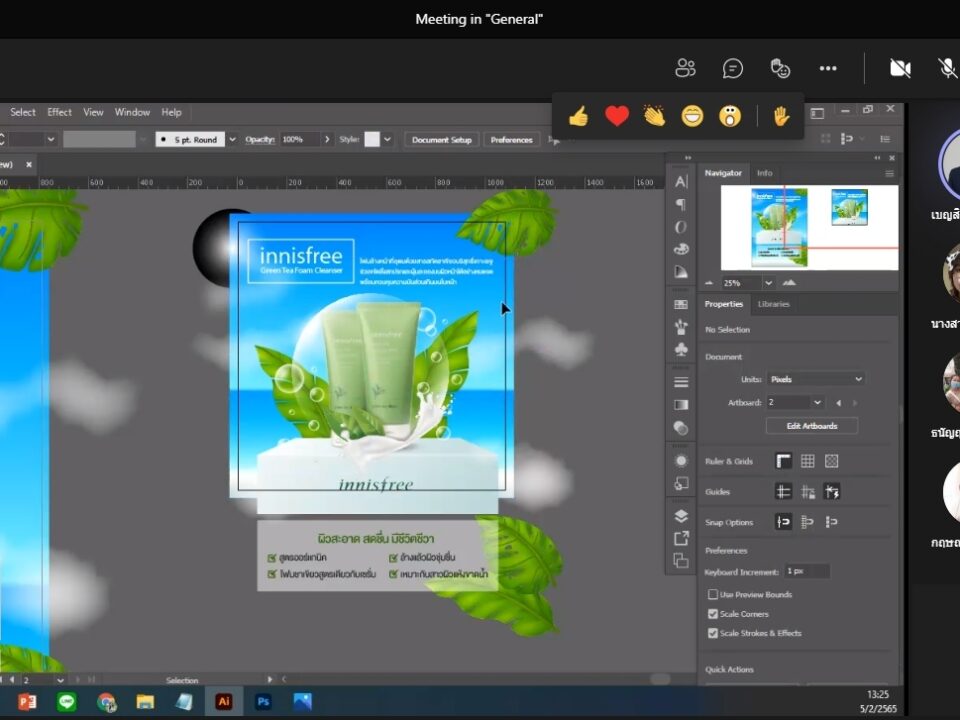
Task: Open Teams more actions ellipsis
Action: 828,68
